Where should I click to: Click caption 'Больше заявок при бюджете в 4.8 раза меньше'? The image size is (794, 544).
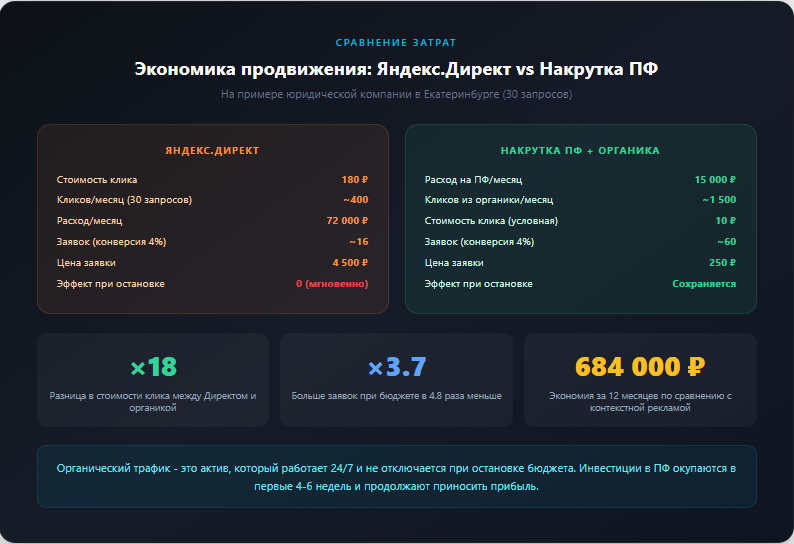click(x=396, y=396)
